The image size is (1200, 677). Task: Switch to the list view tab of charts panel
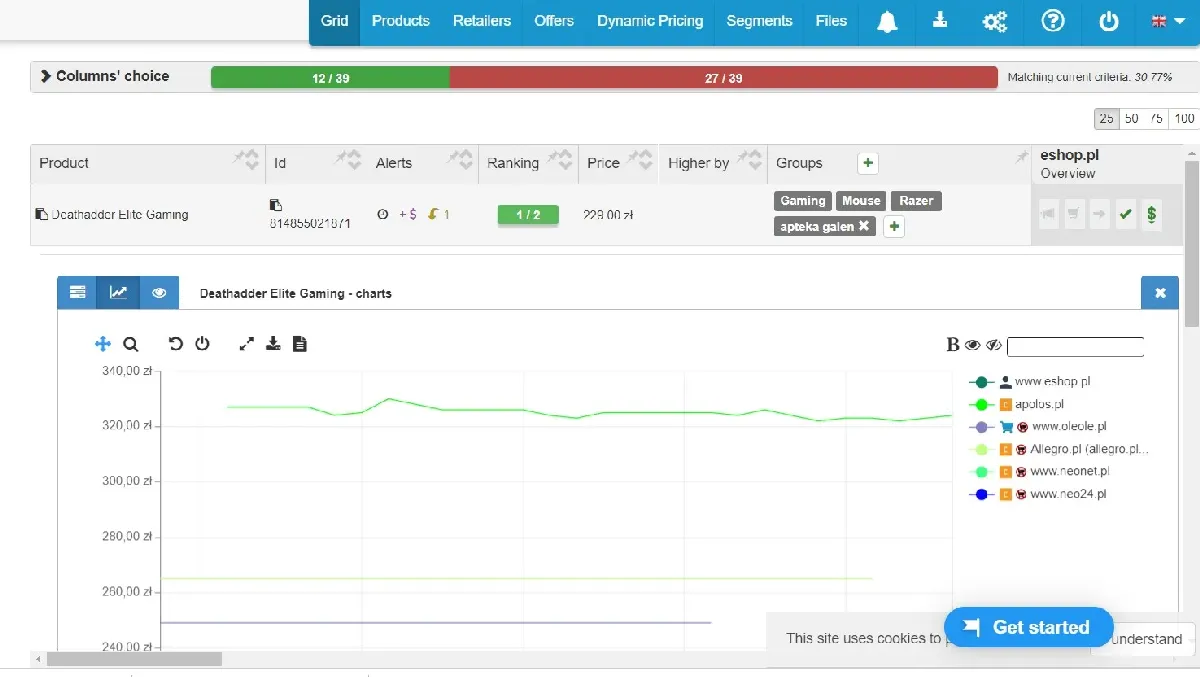[x=77, y=293]
